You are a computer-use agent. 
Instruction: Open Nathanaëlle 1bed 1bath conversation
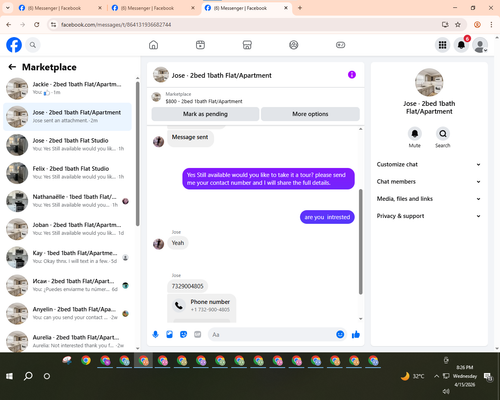coord(67,201)
